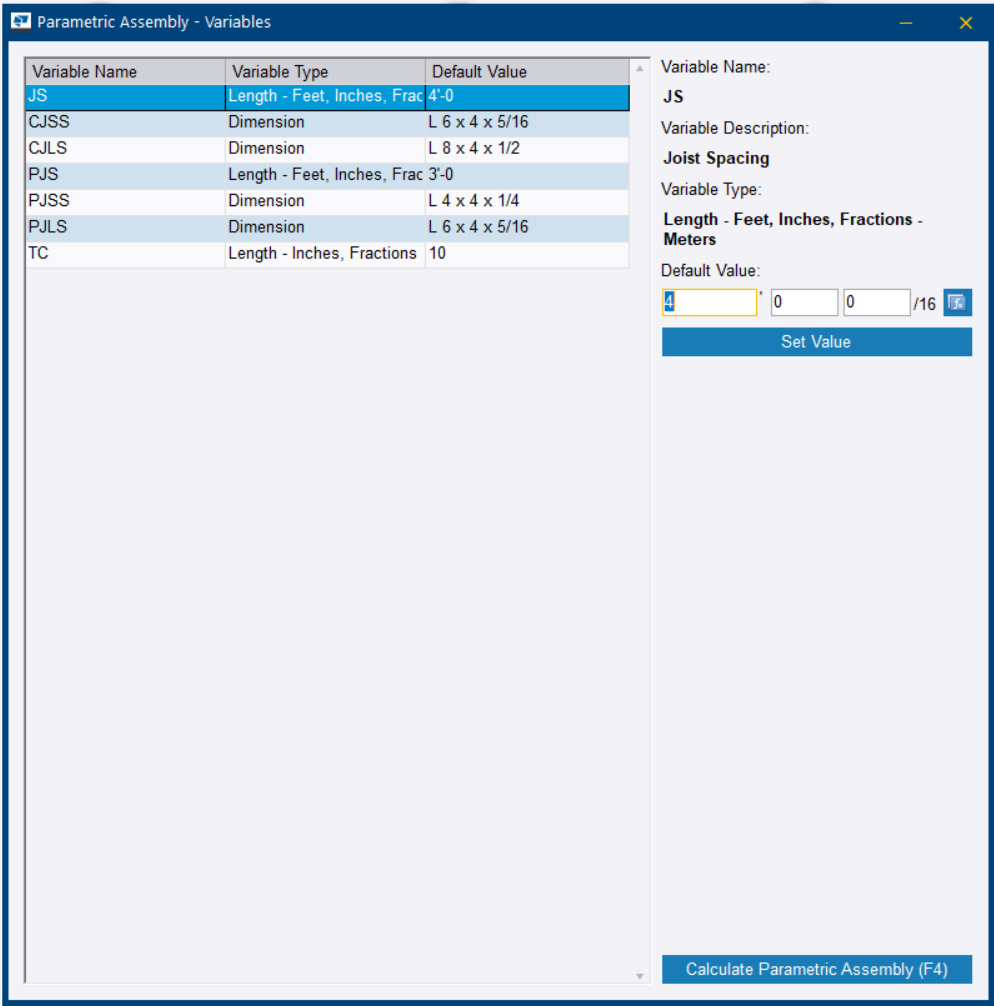The width and height of the screenshot is (994, 1006).
Task: Select the PJS variable row
Action: pos(327,175)
